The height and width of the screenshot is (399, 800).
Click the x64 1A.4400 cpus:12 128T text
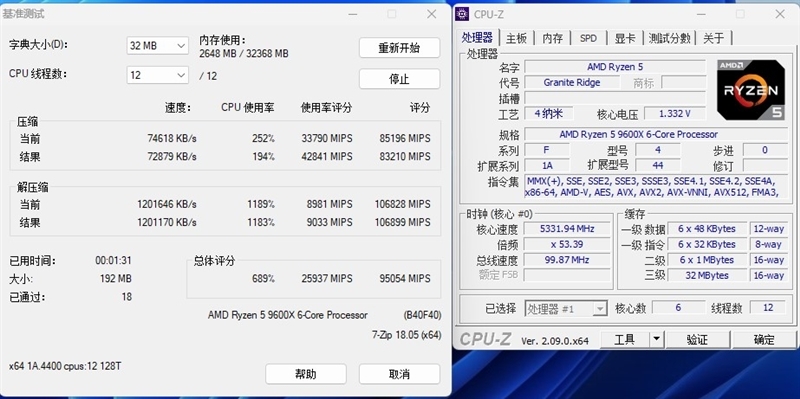pos(65,366)
